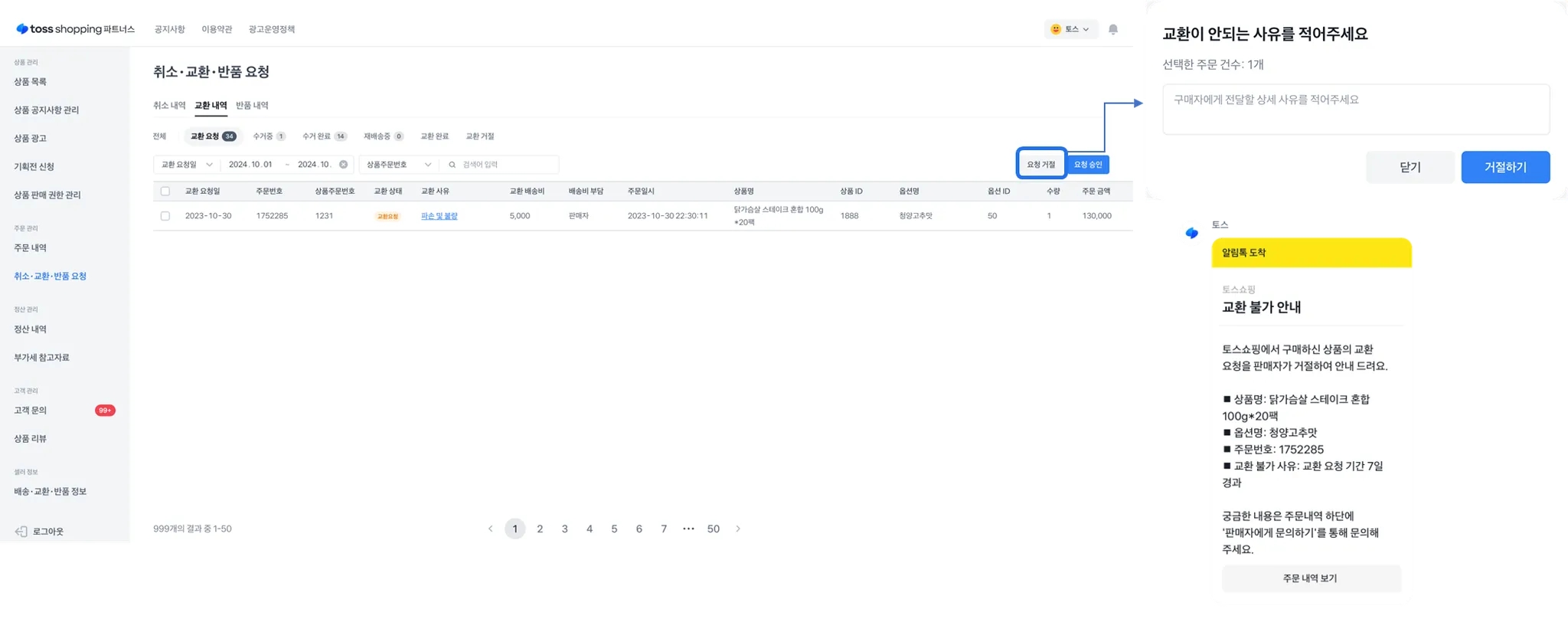The width and height of the screenshot is (1568, 622).
Task: Click the 요청 승인 button
Action: tap(1087, 165)
